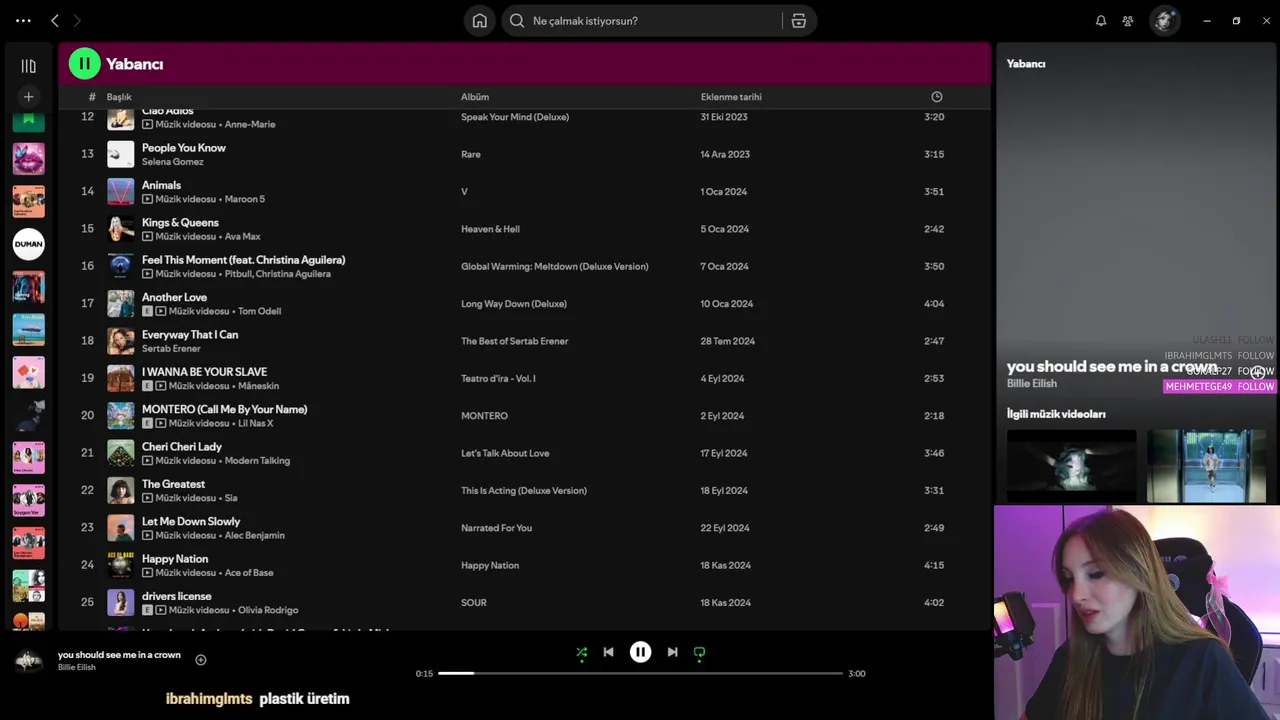
Task: Sort by the duration clock icon
Action: coord(937,97)
